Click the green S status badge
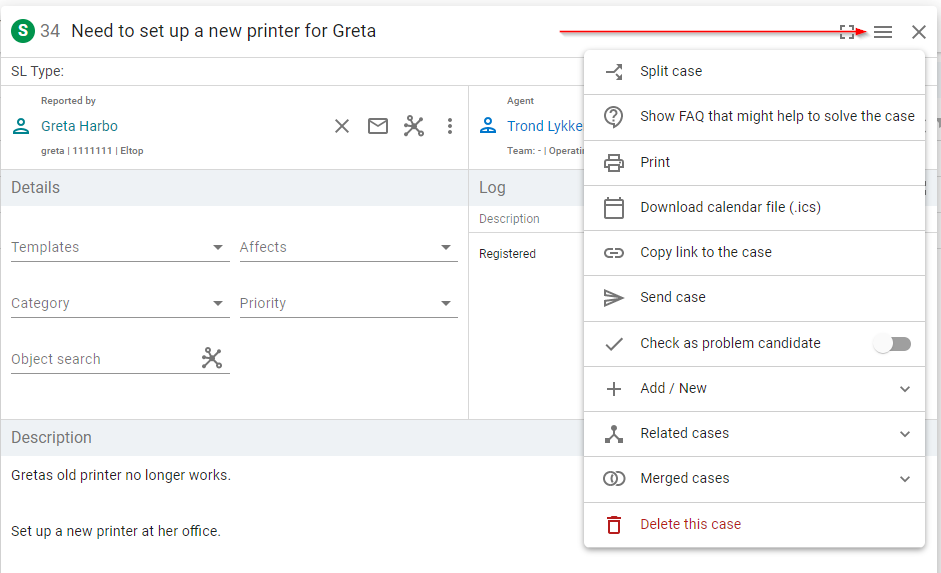 click(x=23, y=31)
